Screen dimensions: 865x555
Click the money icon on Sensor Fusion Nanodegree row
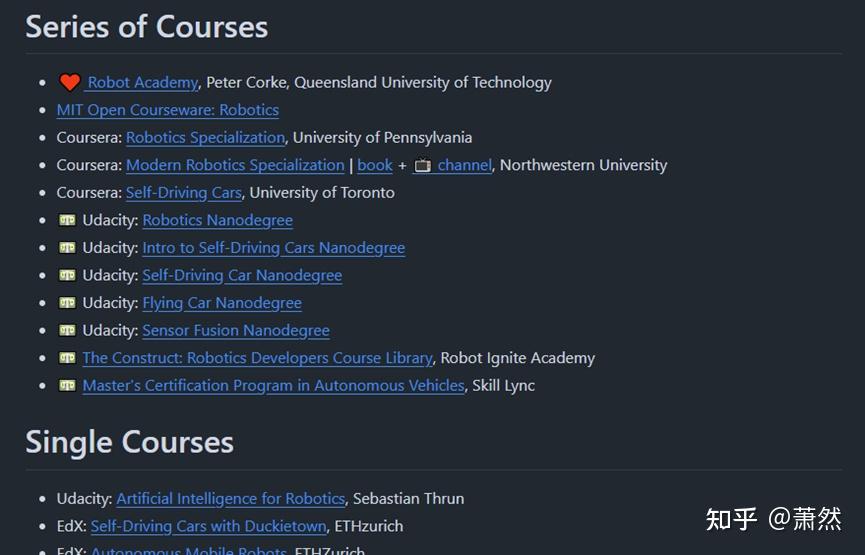pyautogui.click(x=67, y=330)
